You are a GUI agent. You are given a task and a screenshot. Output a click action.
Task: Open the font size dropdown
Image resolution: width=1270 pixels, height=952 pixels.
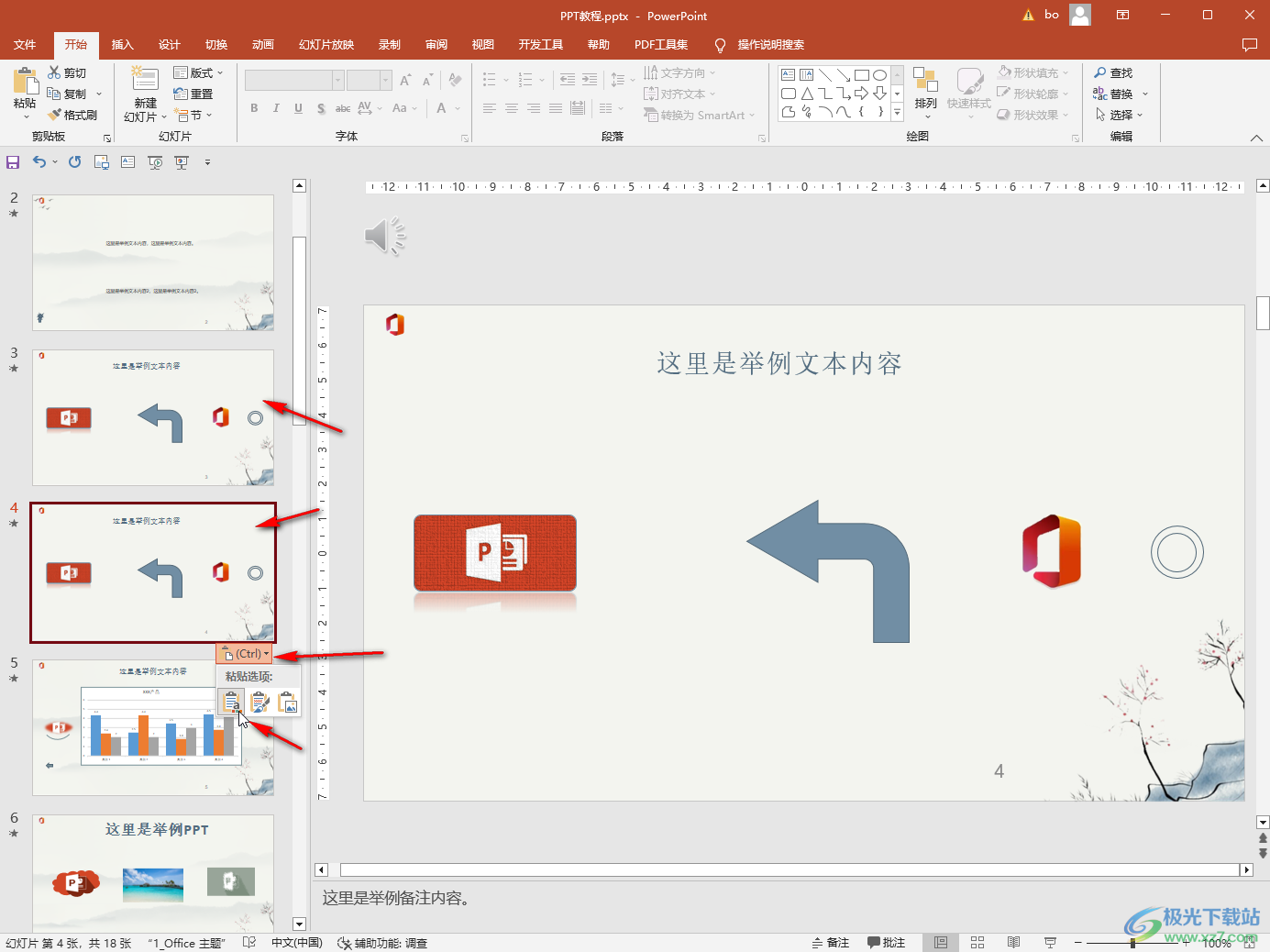point(386,81)
